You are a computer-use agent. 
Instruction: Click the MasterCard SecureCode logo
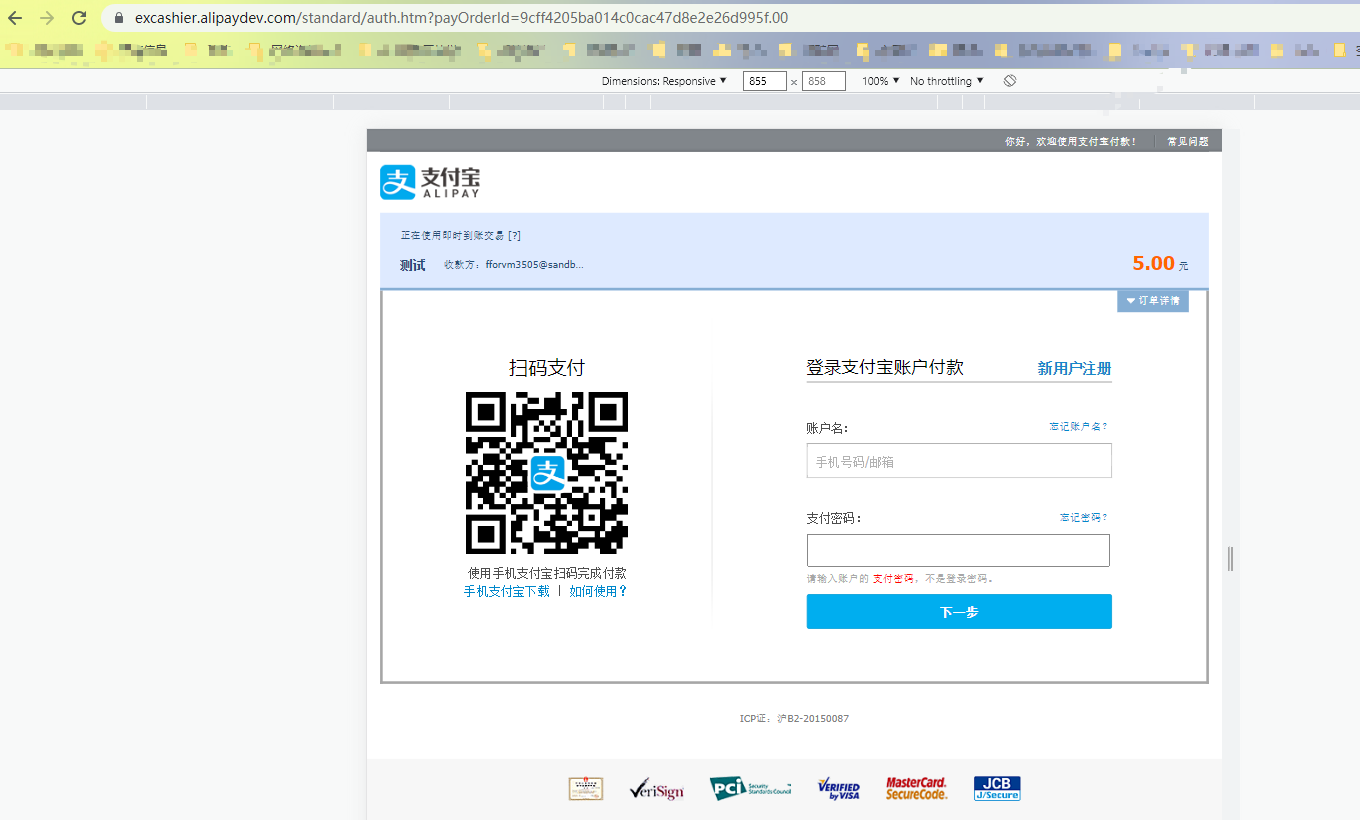coord(916,789)
